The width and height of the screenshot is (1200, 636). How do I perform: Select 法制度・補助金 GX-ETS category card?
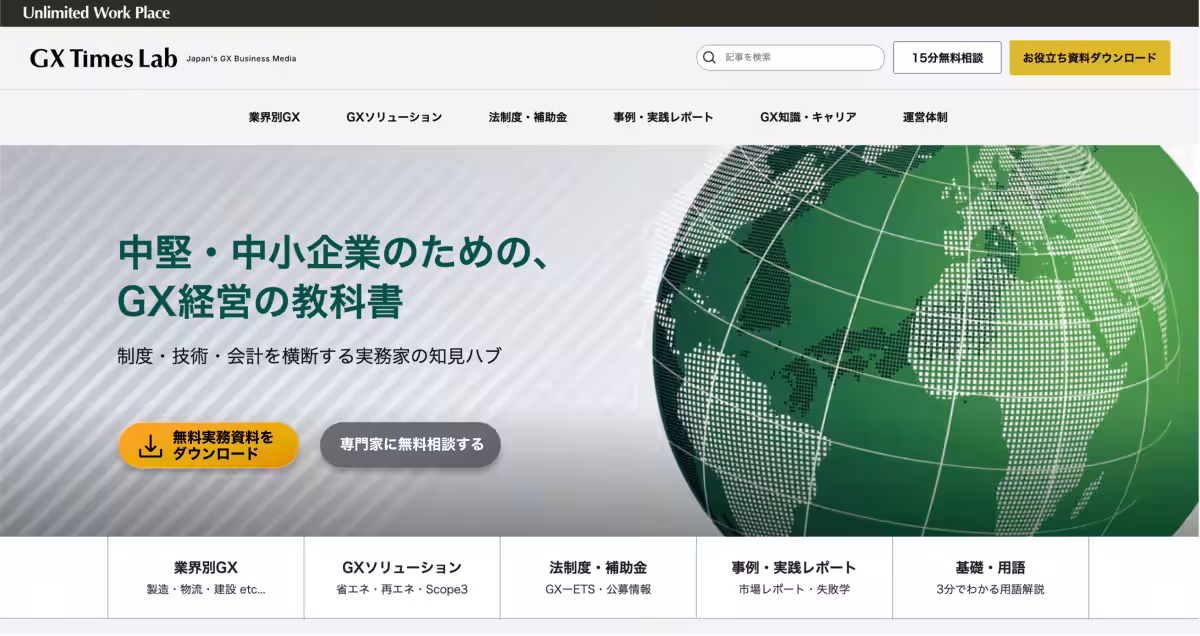[598, 578]
